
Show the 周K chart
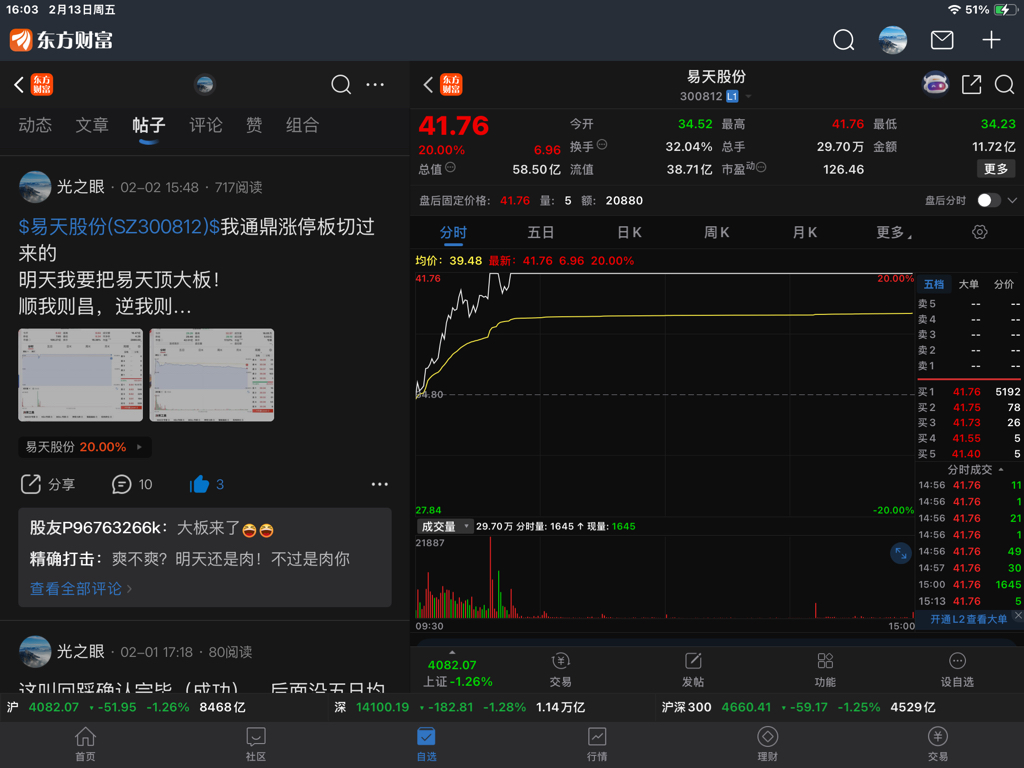click(716, 232)
